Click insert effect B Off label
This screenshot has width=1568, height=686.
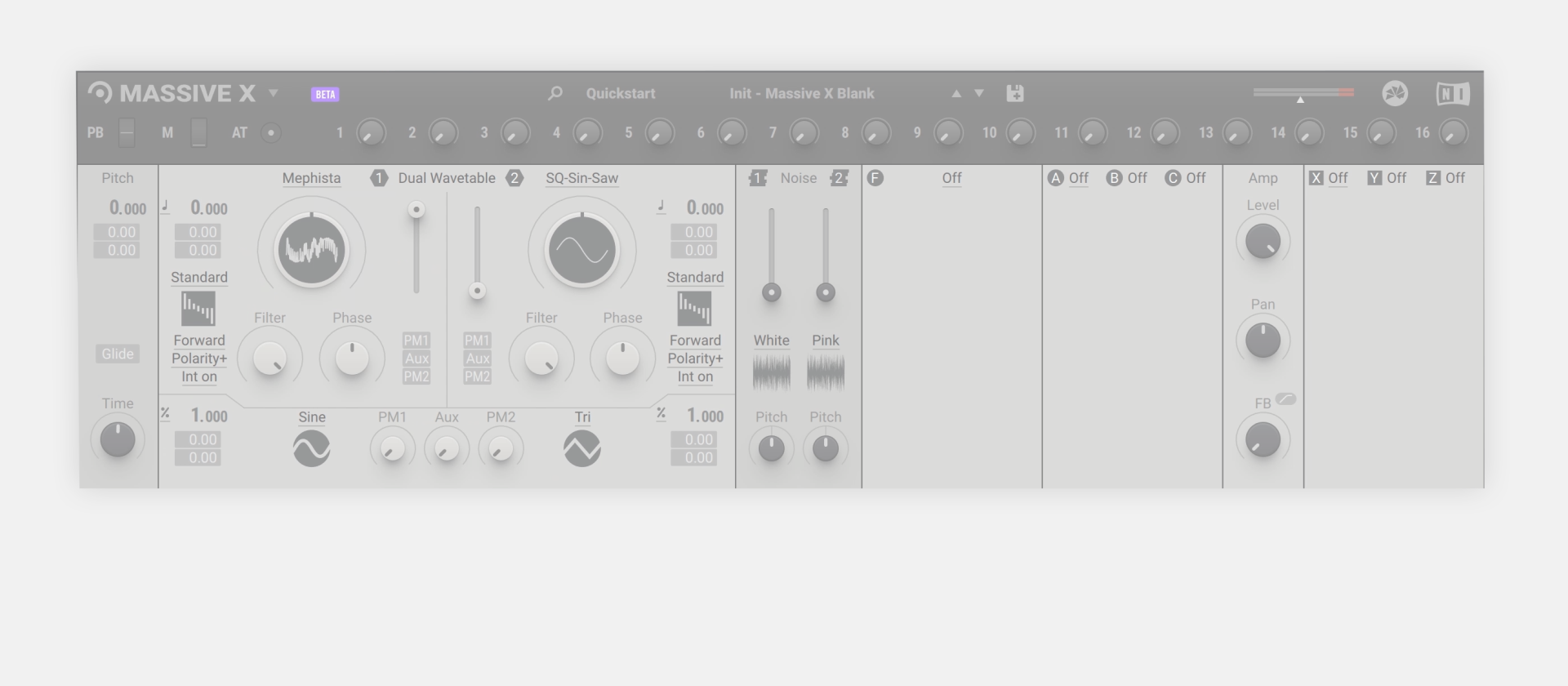[x=1138, y=178]
